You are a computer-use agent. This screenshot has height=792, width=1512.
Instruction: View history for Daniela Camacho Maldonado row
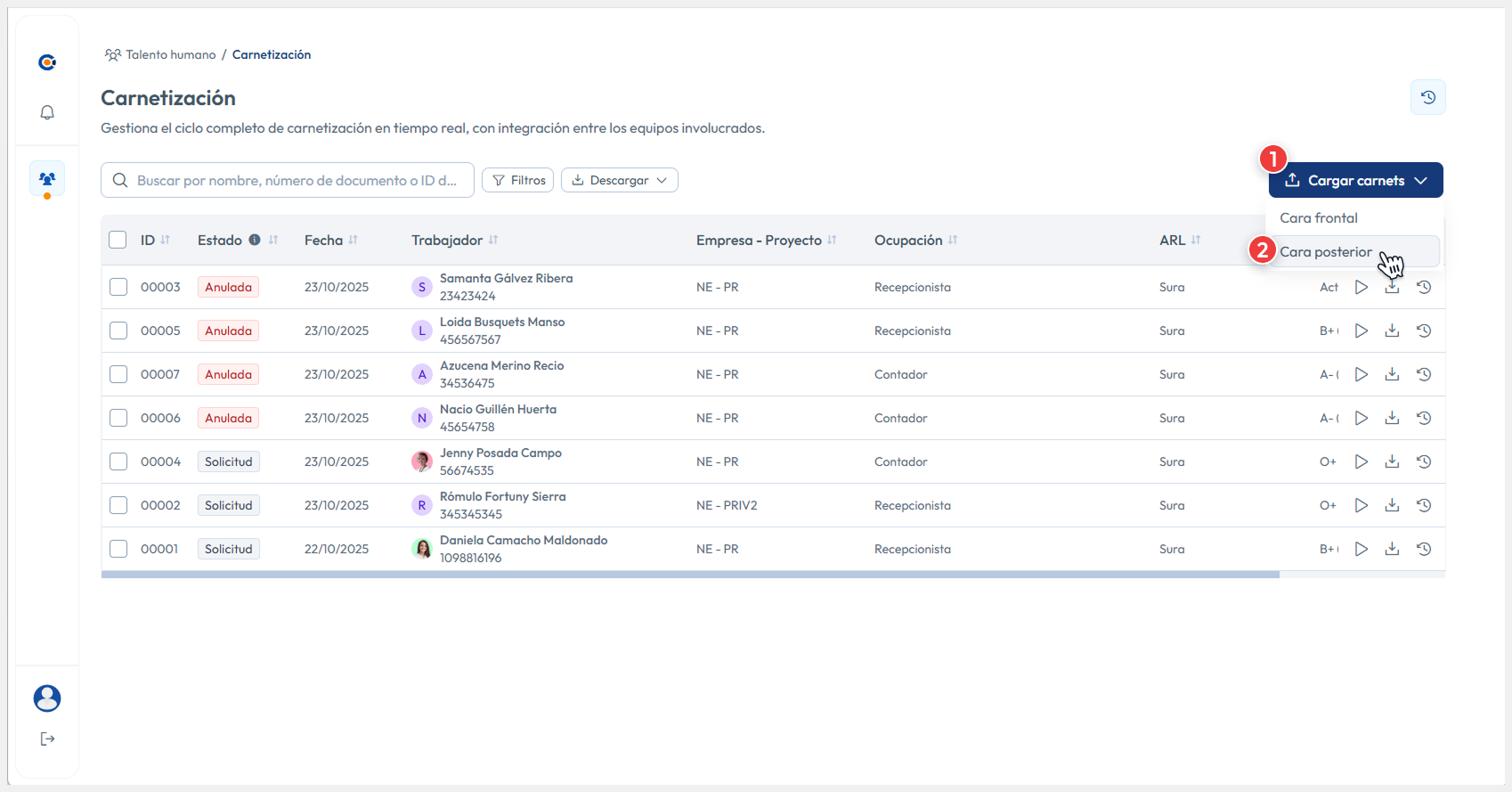click(1424, 549)
